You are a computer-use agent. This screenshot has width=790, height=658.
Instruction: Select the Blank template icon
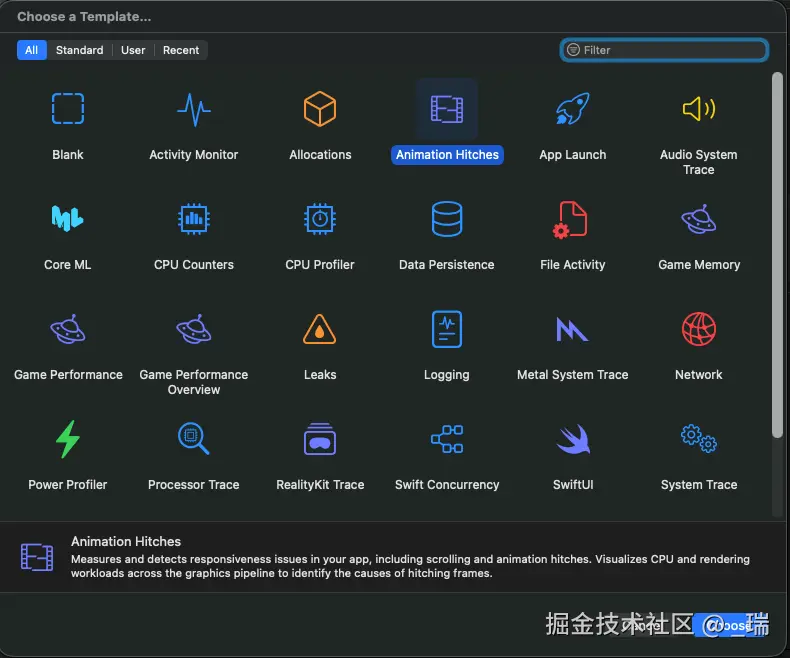point(68,108)
